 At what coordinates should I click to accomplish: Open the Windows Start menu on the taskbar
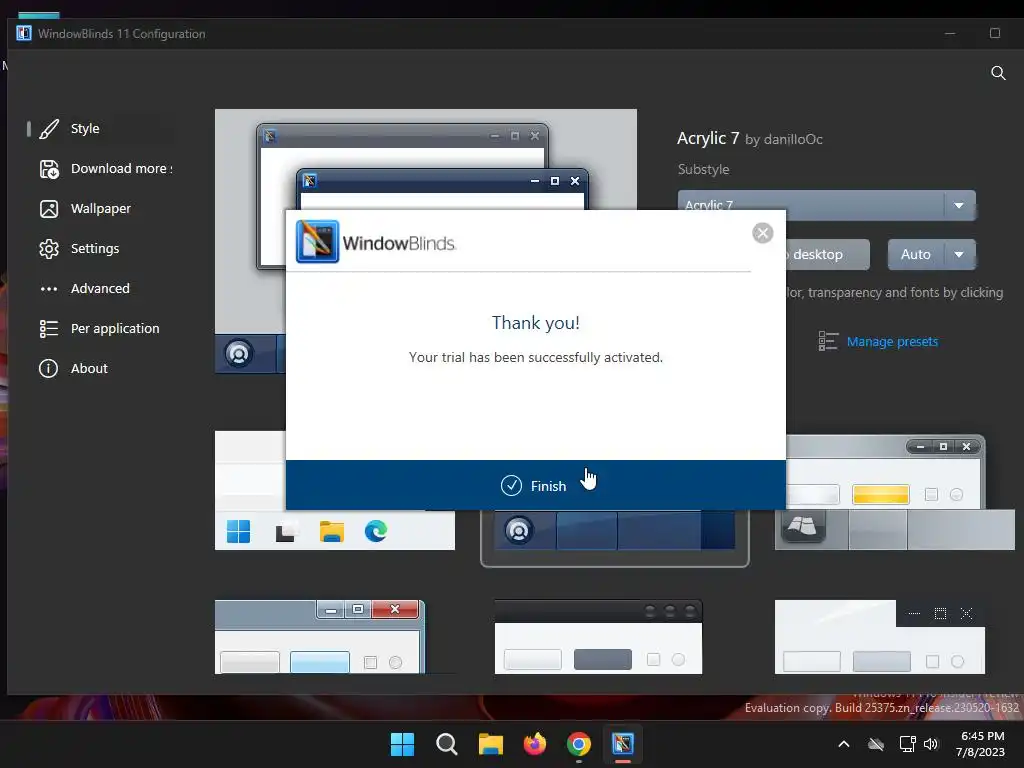pos(402,744)
